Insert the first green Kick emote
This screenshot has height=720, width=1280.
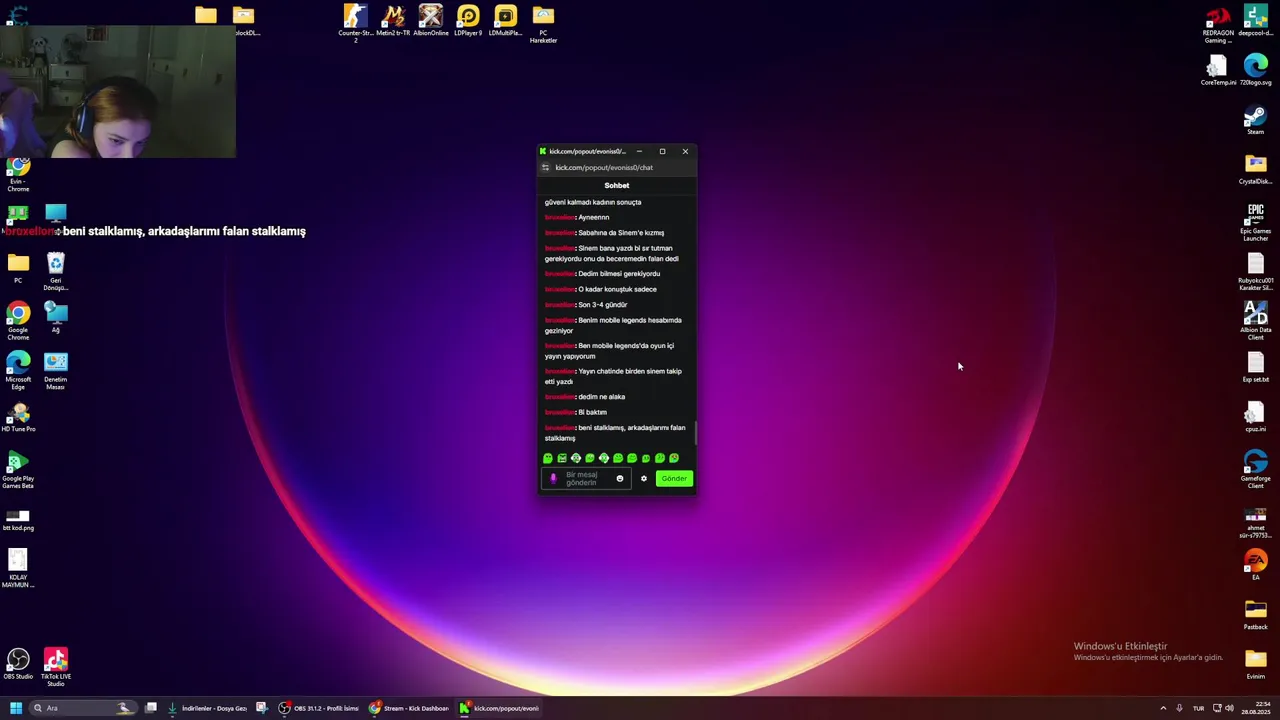(548, 458)
